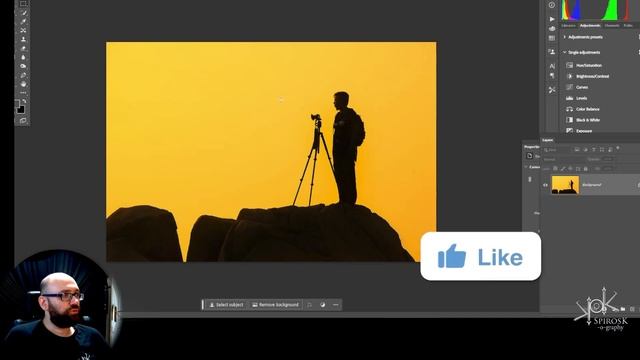Open the layer Opacity value dropdown
Viewport: 640px width, 360px height.
608,159
